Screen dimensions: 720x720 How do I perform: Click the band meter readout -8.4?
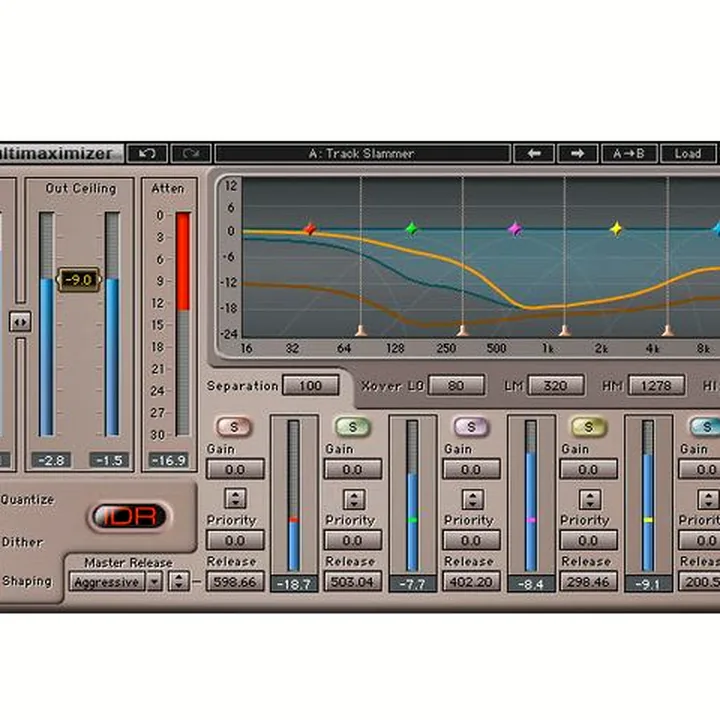pos(531,584)
